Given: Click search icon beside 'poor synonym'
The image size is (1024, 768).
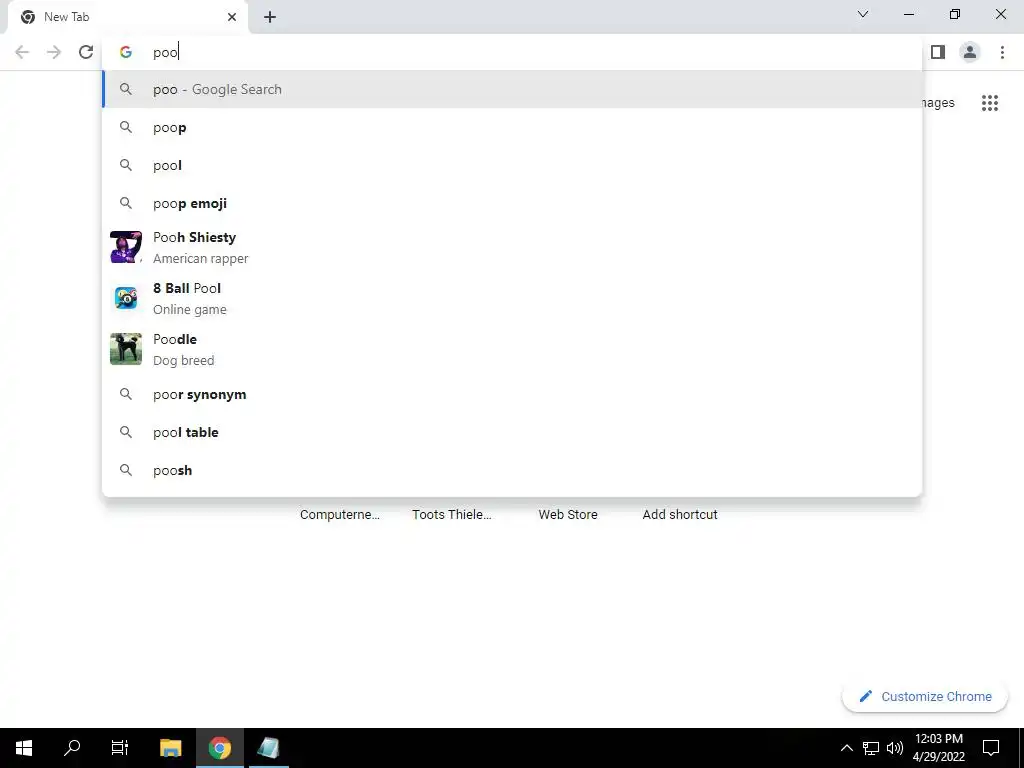Looking at the screenshot, I should point(125,394).
